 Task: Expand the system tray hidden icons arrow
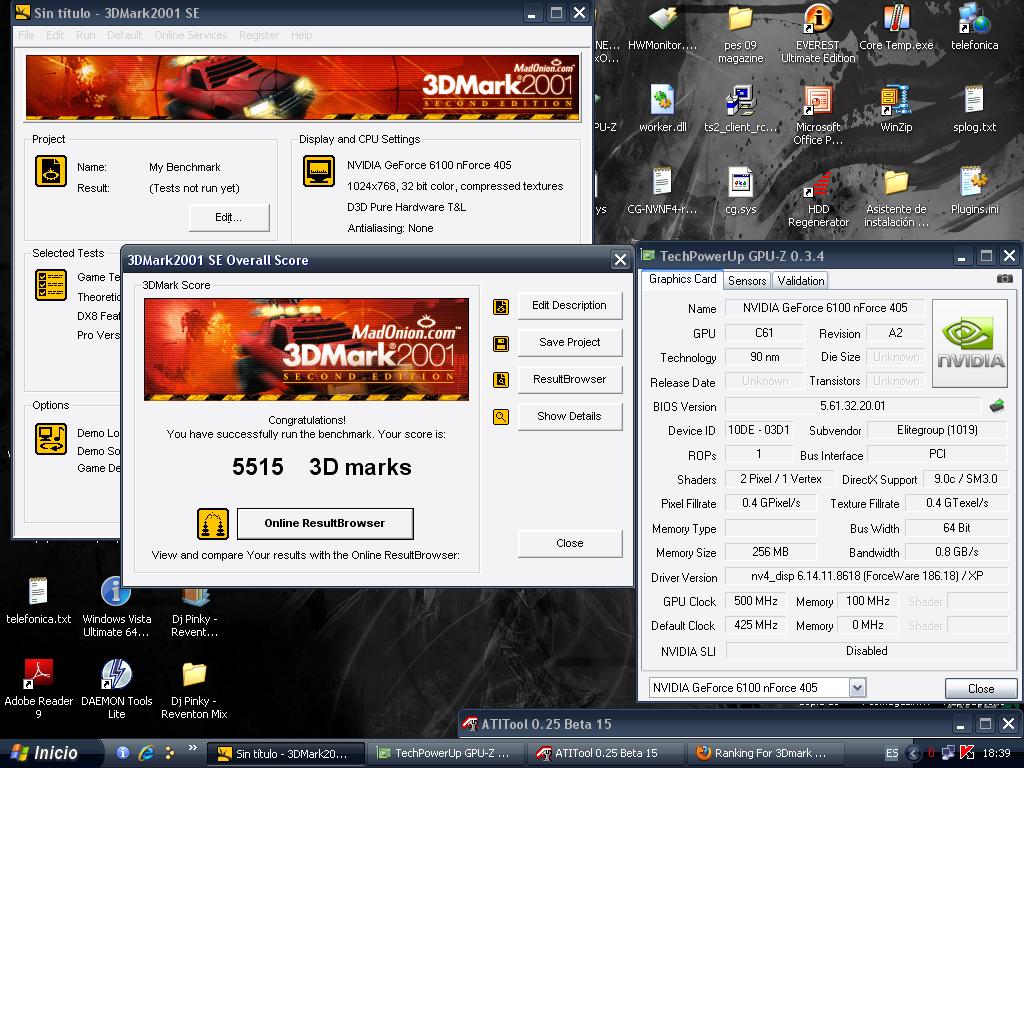click(x=912, y=753)
